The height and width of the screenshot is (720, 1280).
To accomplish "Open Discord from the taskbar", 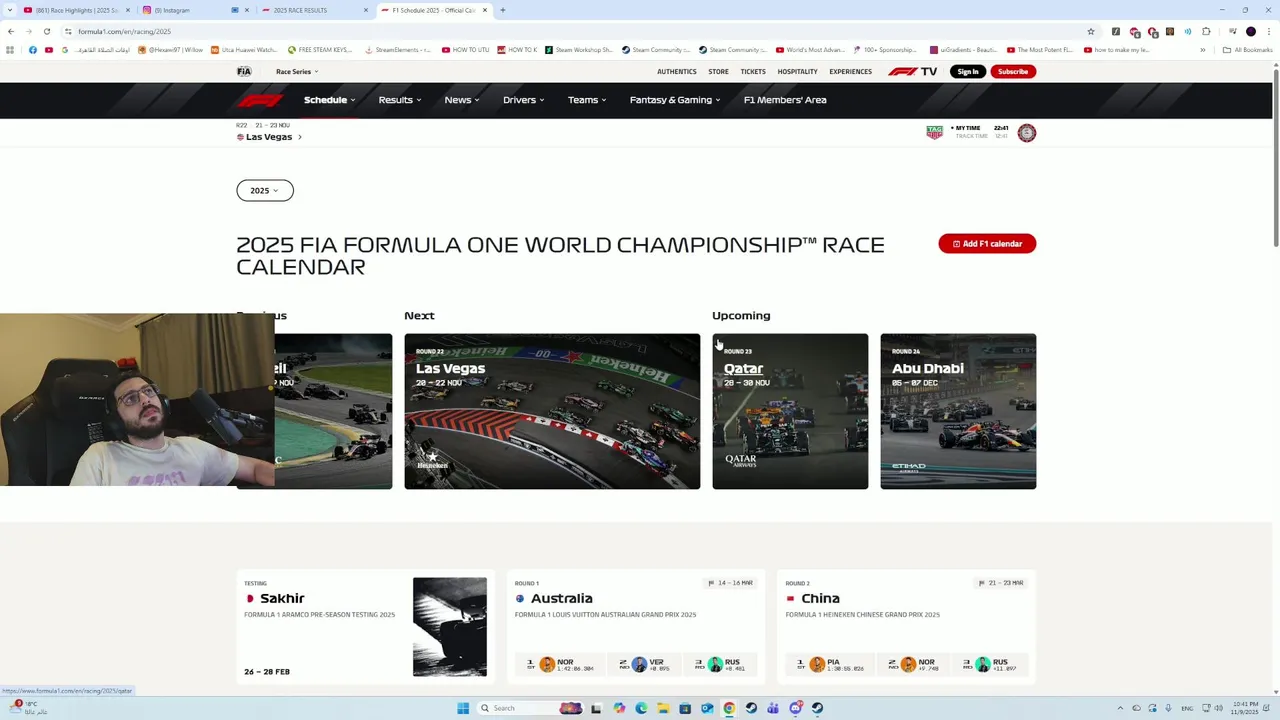I will tap(795, 708).
